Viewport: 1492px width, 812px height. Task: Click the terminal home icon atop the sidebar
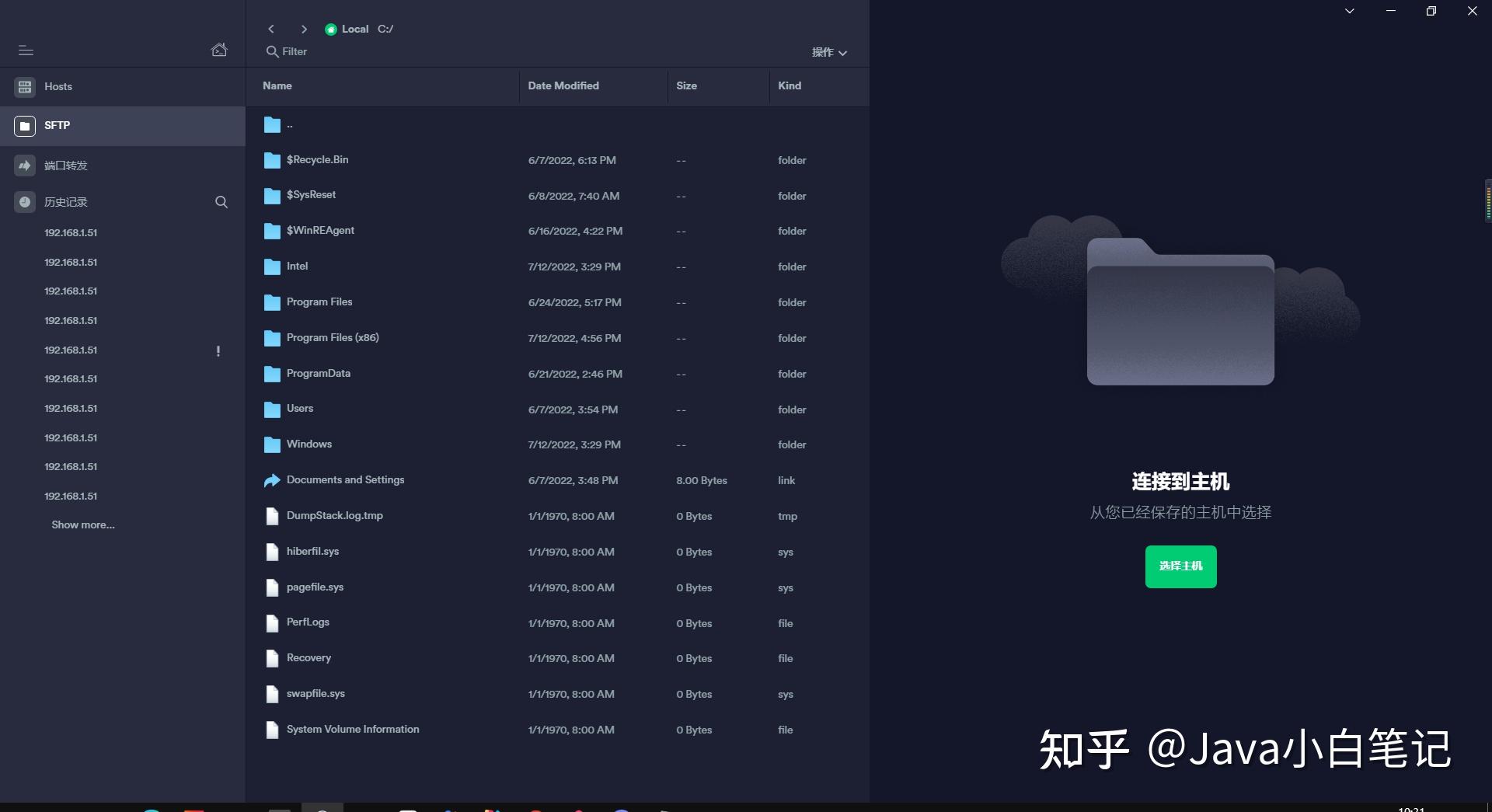pyautogui.click(x=219, y=48)
